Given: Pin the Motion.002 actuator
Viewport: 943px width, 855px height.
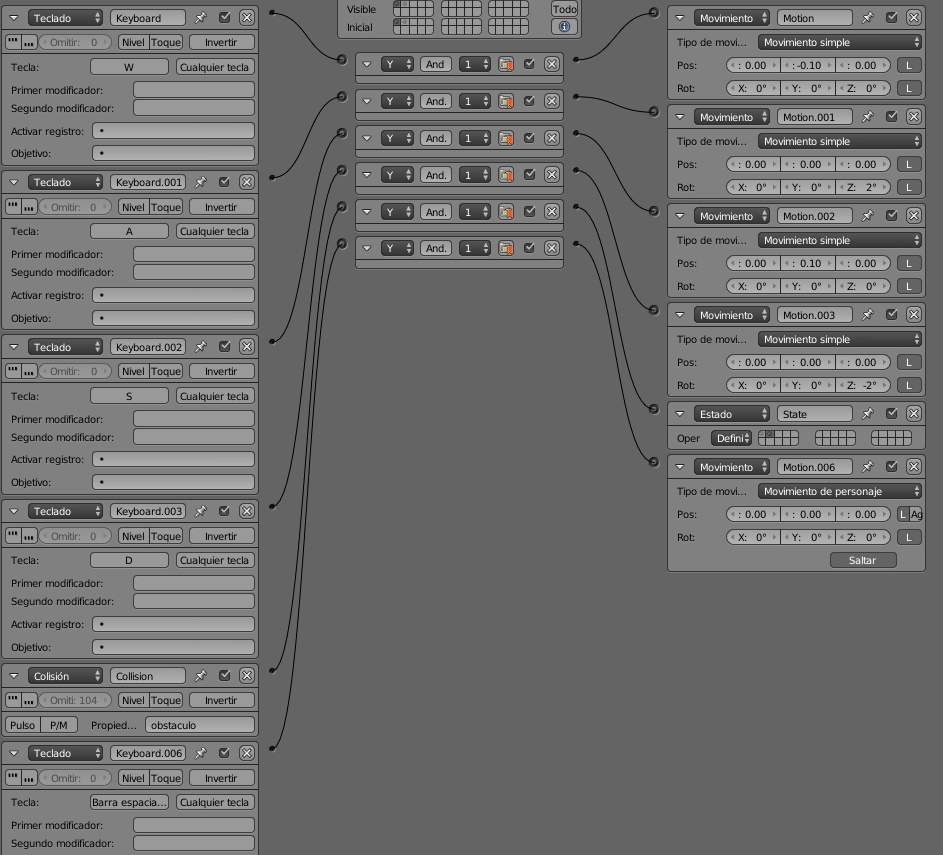Looking at the screenshot, I should pos(868,216).
